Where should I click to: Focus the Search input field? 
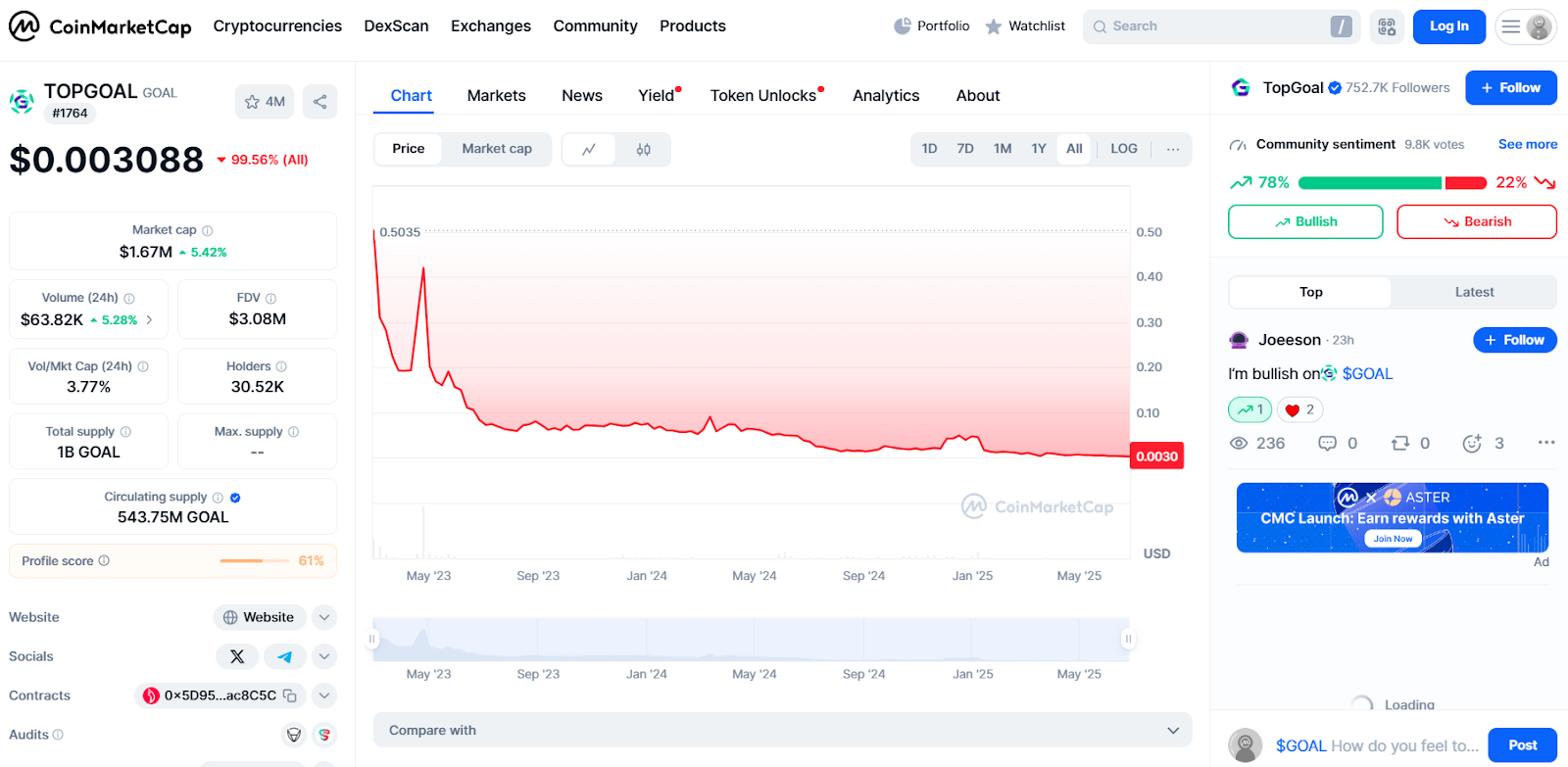point(1221,26)
